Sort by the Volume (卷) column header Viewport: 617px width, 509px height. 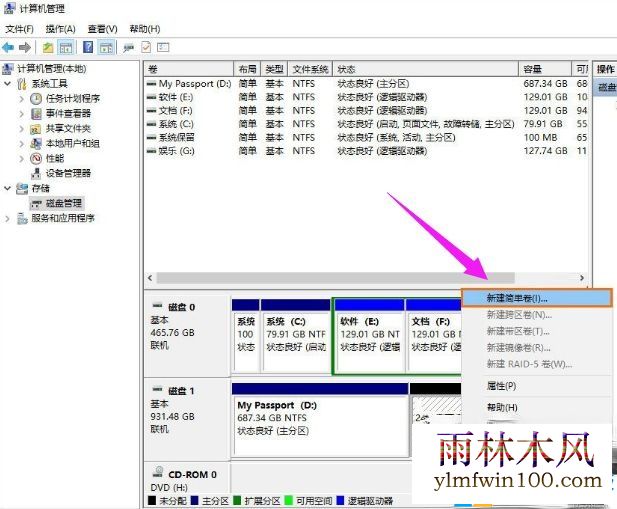click(188, 69)
